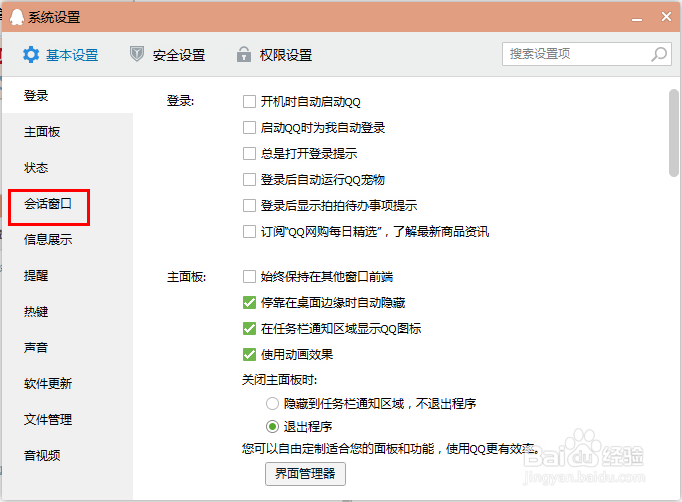The height and width of the screenshot is (502, 682).
Task: Minimize the 系统设置 window
Action: [637, 18]
